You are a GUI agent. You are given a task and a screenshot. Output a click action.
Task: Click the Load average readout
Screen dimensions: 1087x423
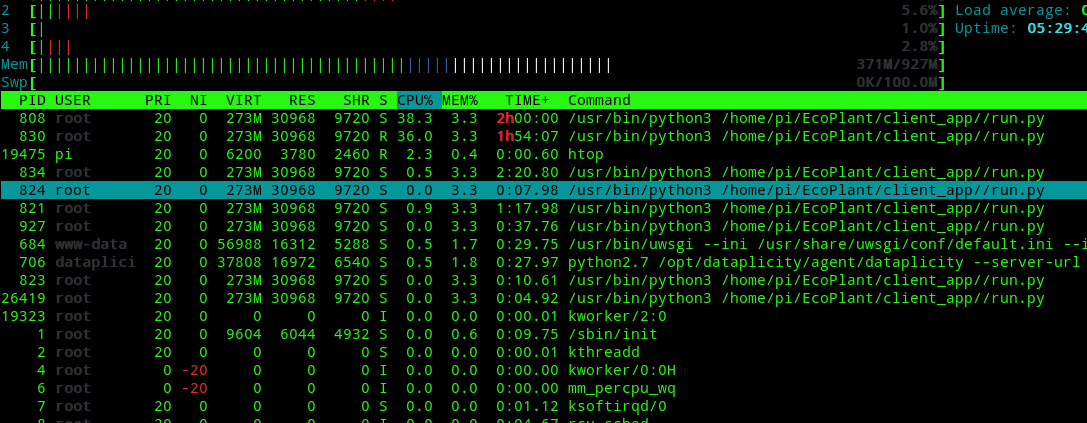click(x=1020, y=10)
